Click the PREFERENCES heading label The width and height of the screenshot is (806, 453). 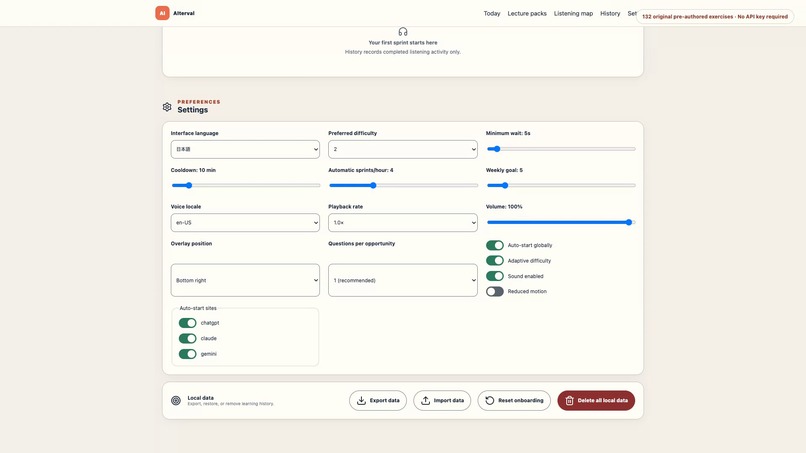pyautogui.click(x=199, y=102)
